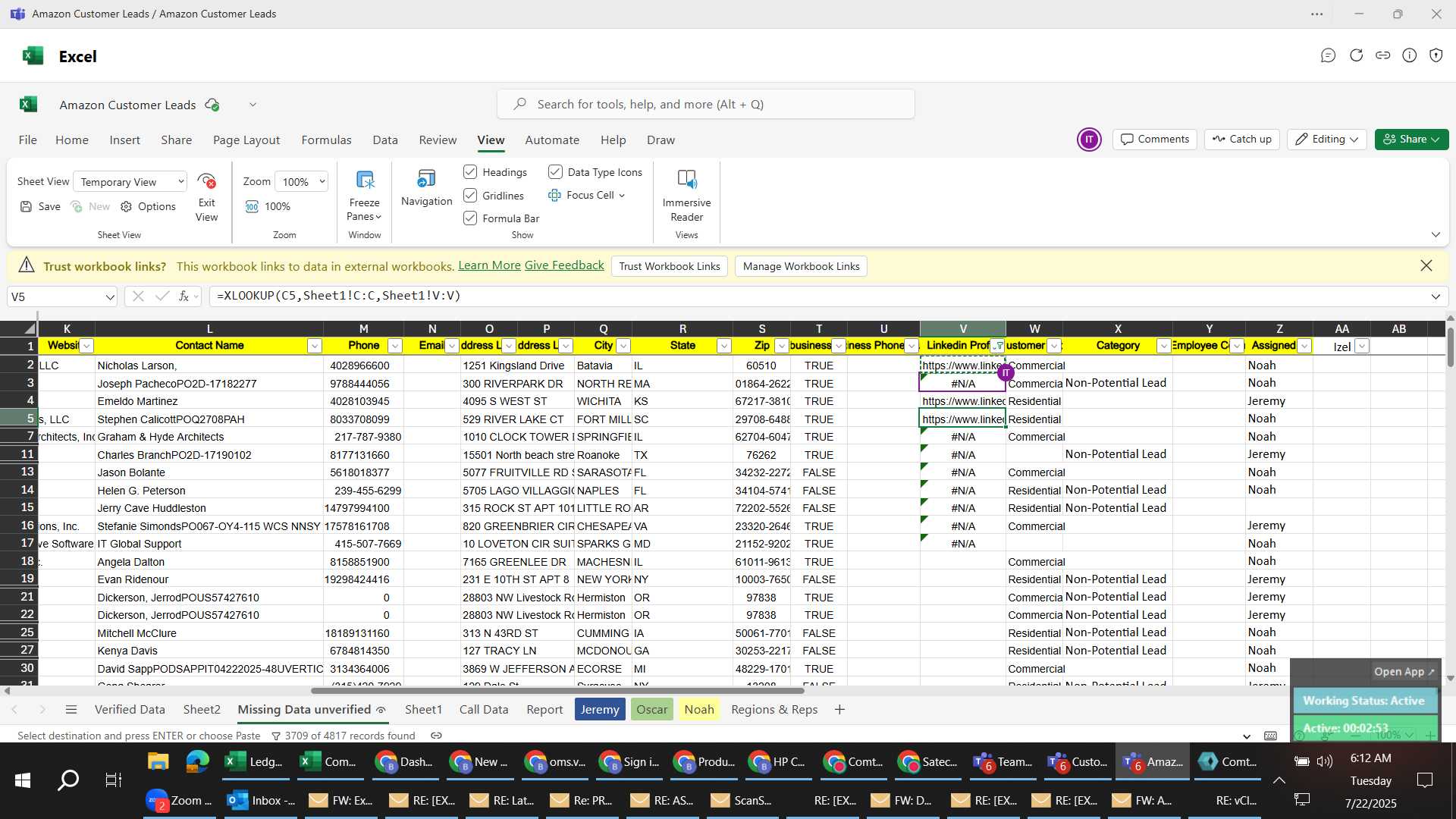Viewport: 1456px width, 819px height.
Task: Select column V header
Action: point(963,329)
